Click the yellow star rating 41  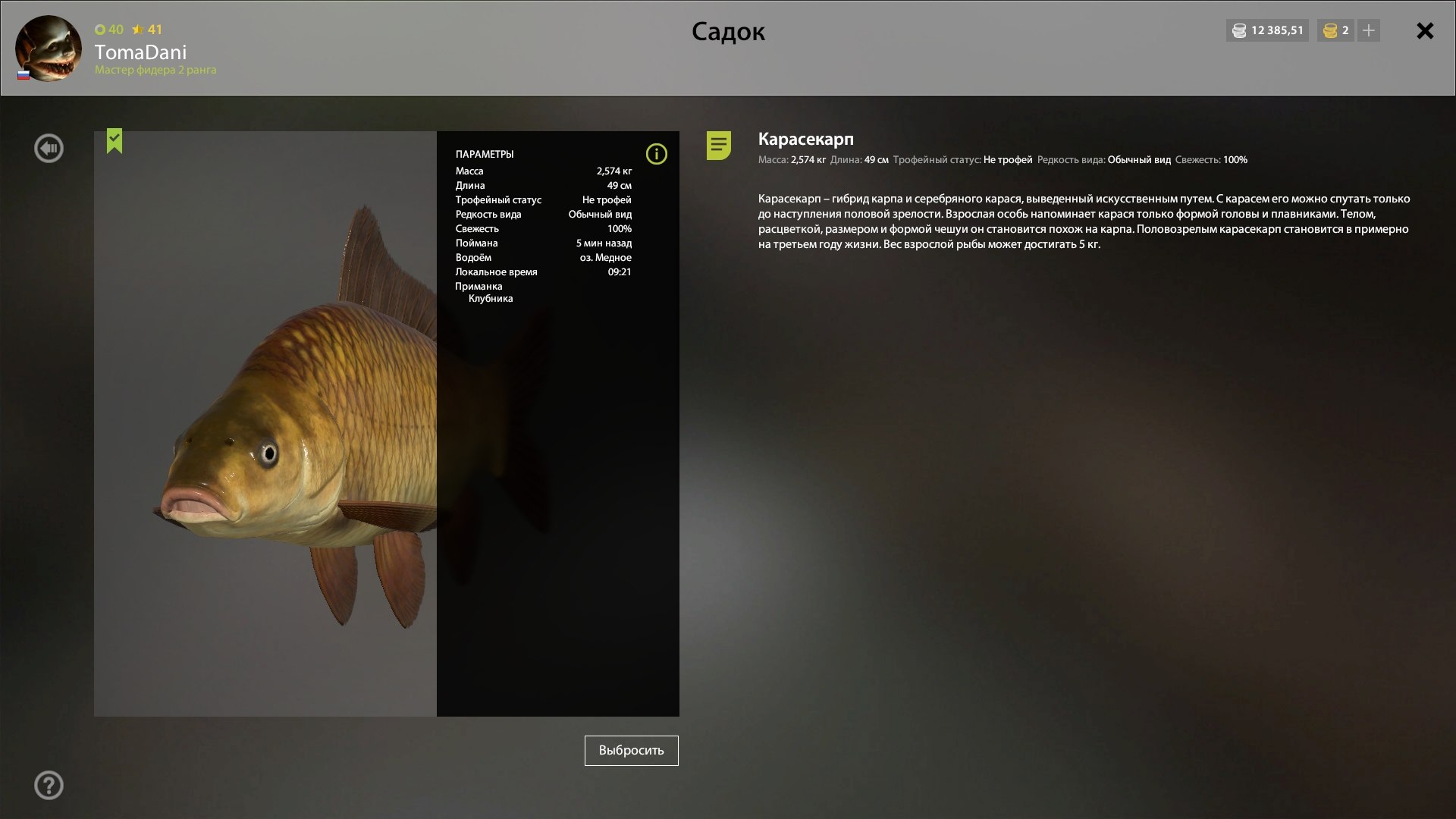click(x=147, y=30)
